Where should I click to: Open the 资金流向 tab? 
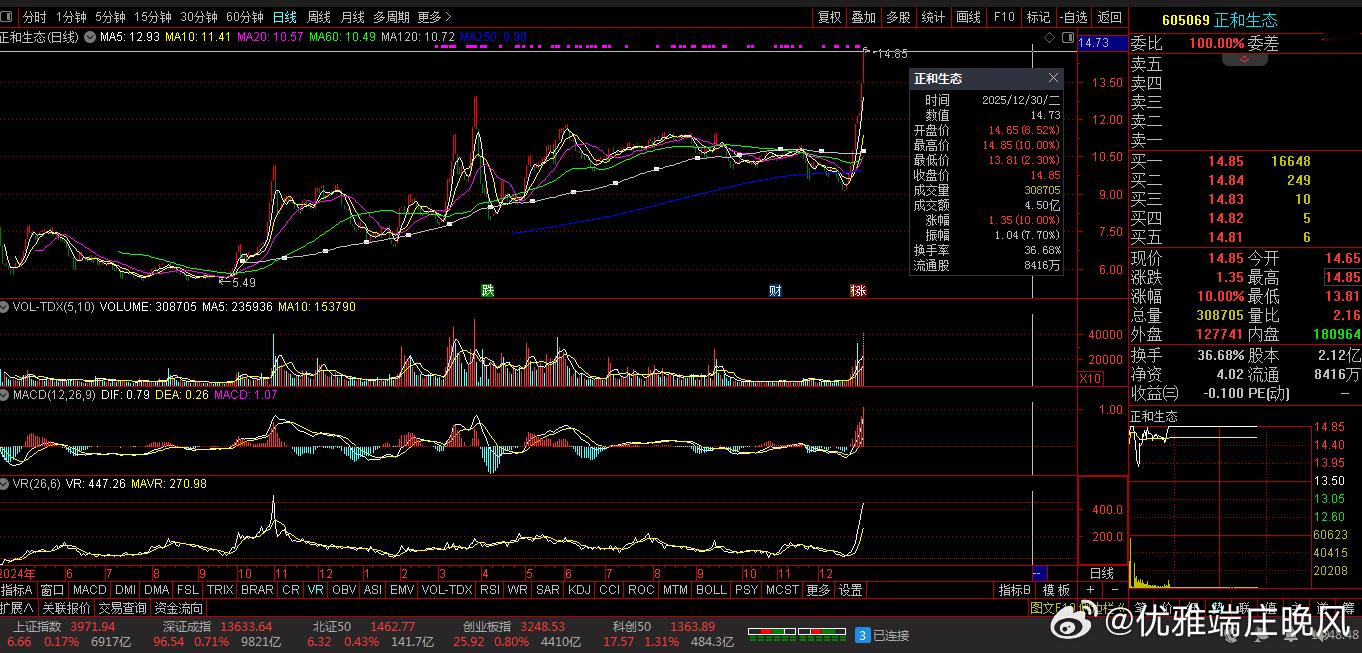pyautogui.click(x=179, y=607)
